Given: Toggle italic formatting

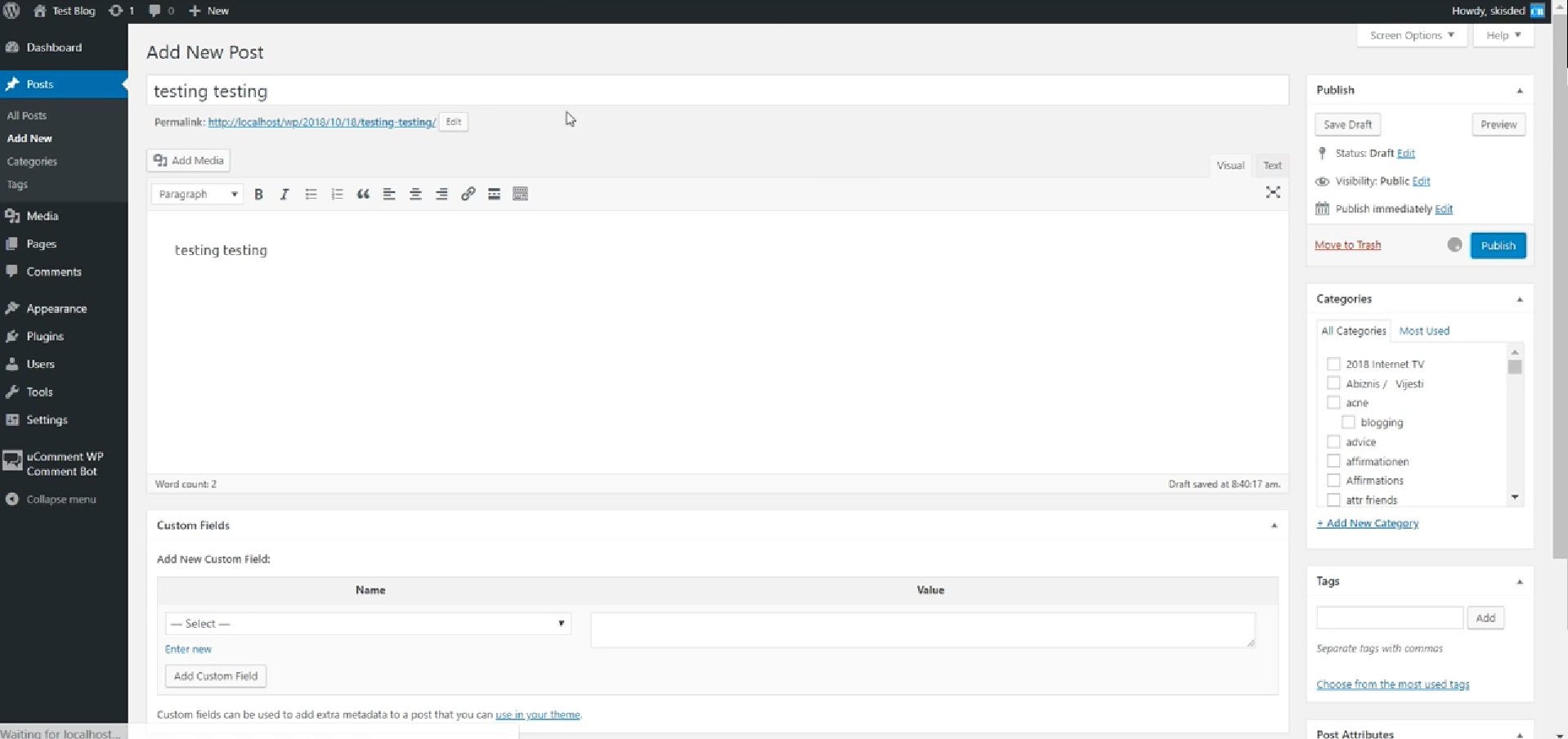Looking at the screenshot, I should (x=284, y=194).
